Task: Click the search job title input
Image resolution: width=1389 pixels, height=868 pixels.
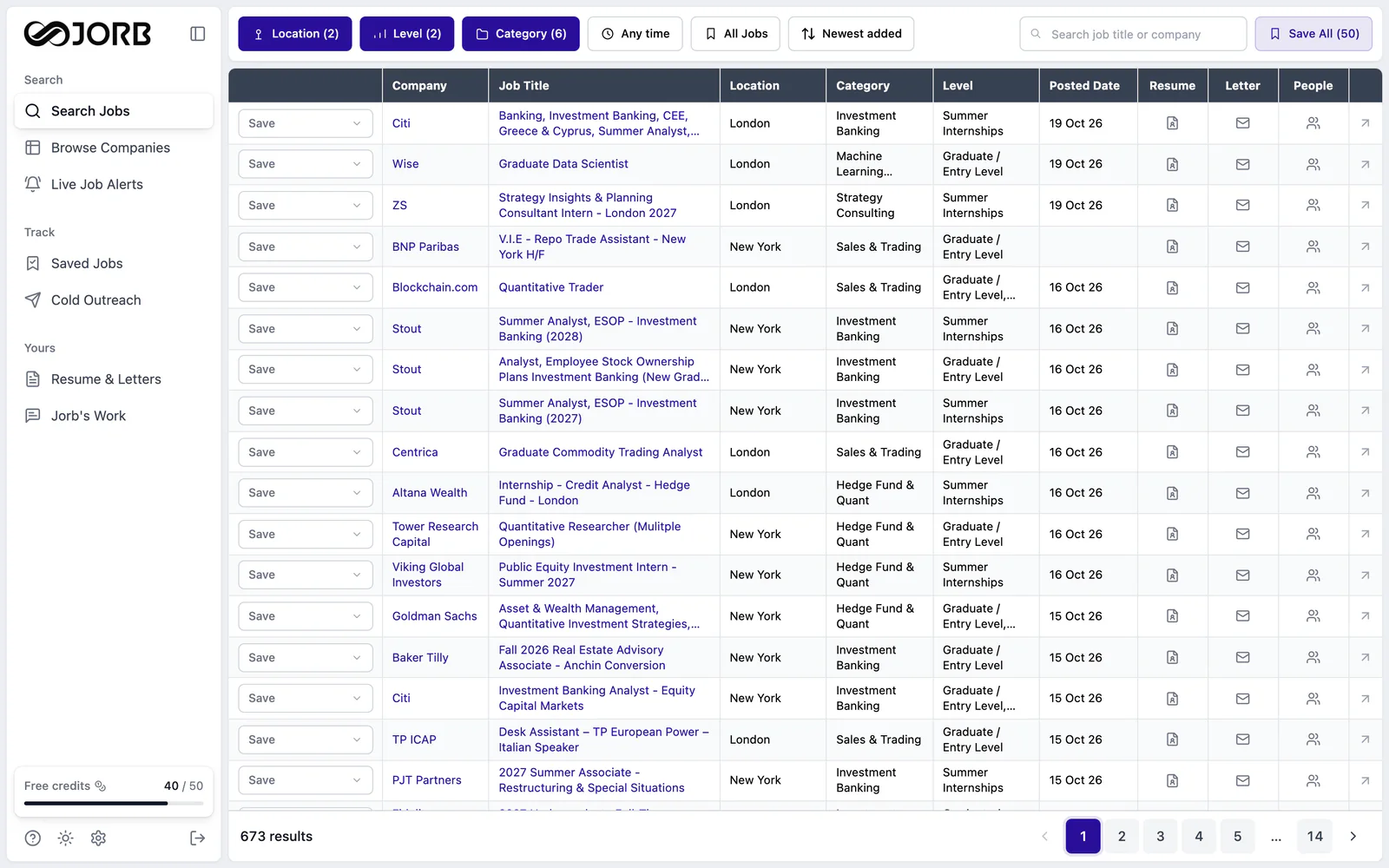Action: tap(1133, 34)
